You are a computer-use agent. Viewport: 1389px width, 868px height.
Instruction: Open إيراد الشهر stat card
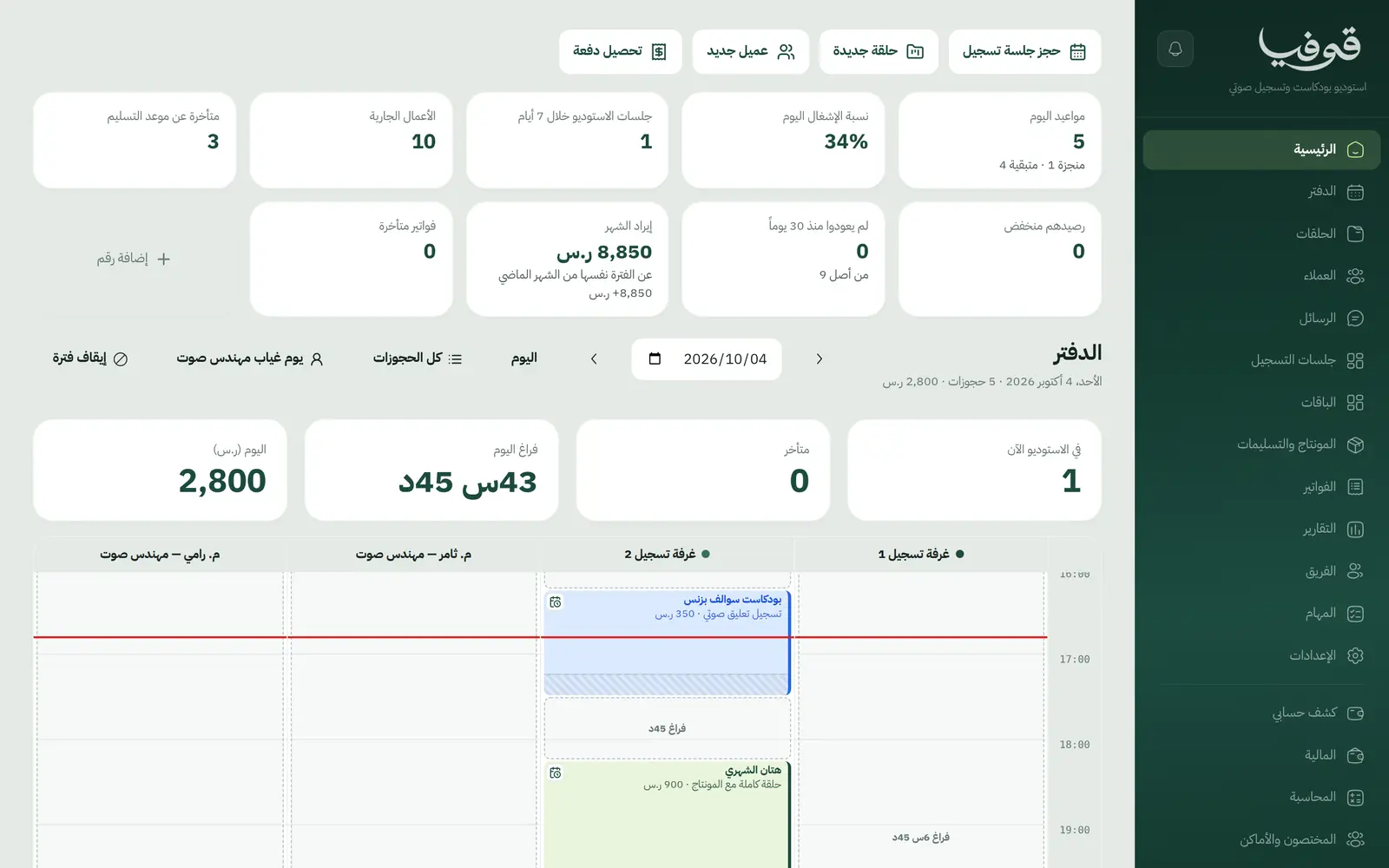(x=567, y=260)
